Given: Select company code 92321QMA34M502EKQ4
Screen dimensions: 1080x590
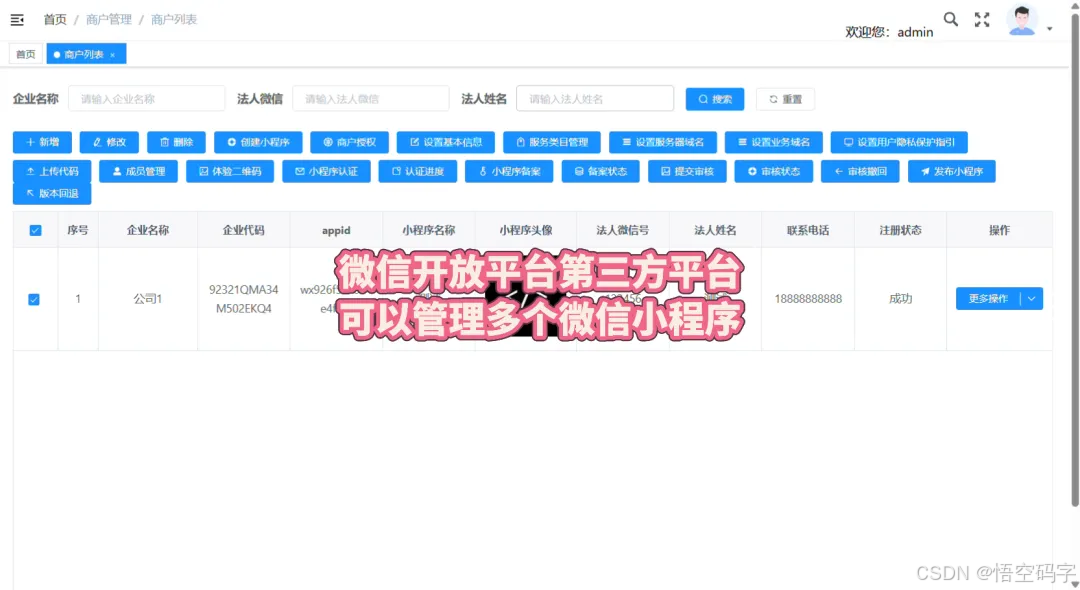Looking at the screenshot, I should [244, 299].
